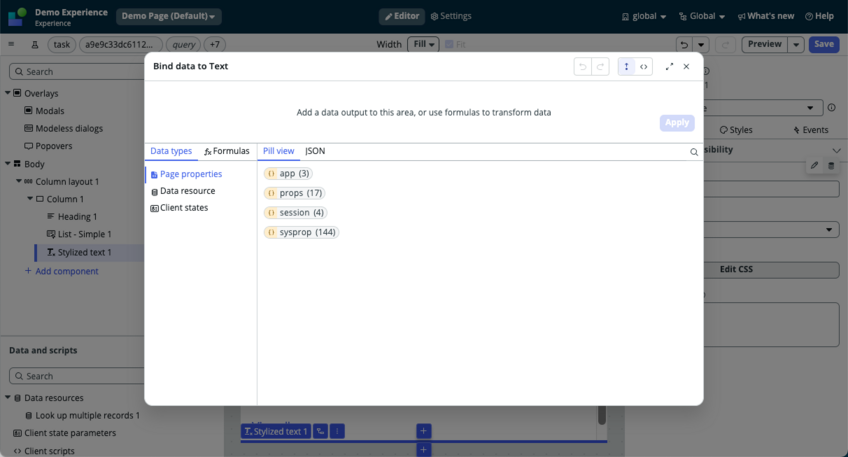Open Client state parameters

pos(70,433)
